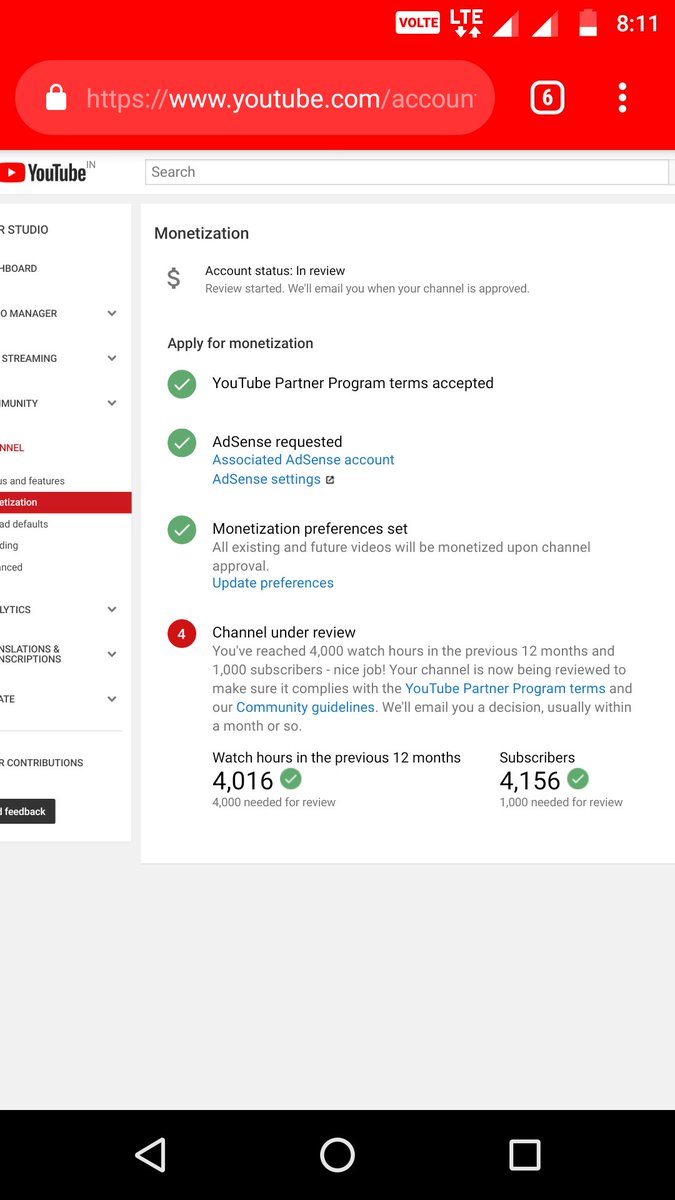This screenshot has height=1200, width=675.
Task: Click external link icon next to AdSense settings
Action: click(x=330, y=480)
